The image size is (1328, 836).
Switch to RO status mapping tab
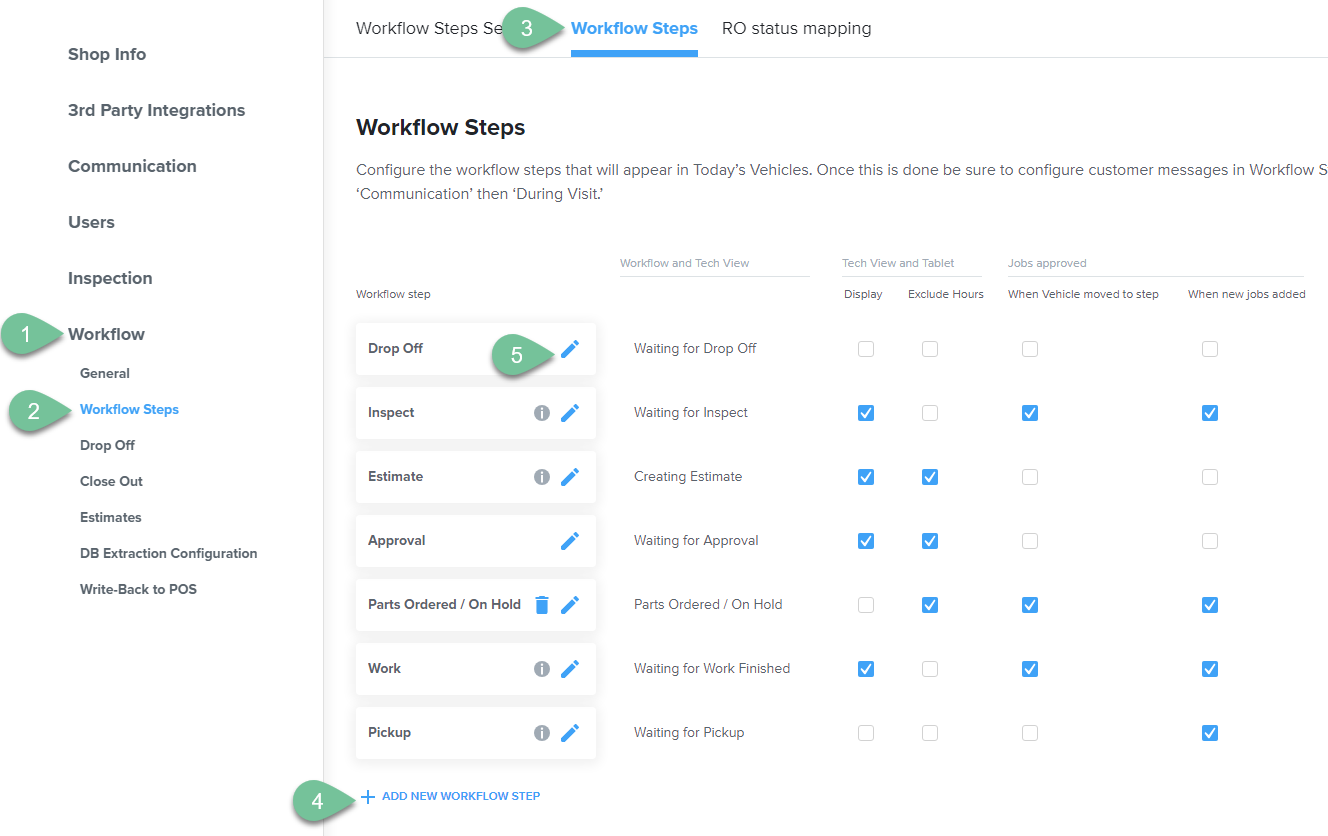796,28
